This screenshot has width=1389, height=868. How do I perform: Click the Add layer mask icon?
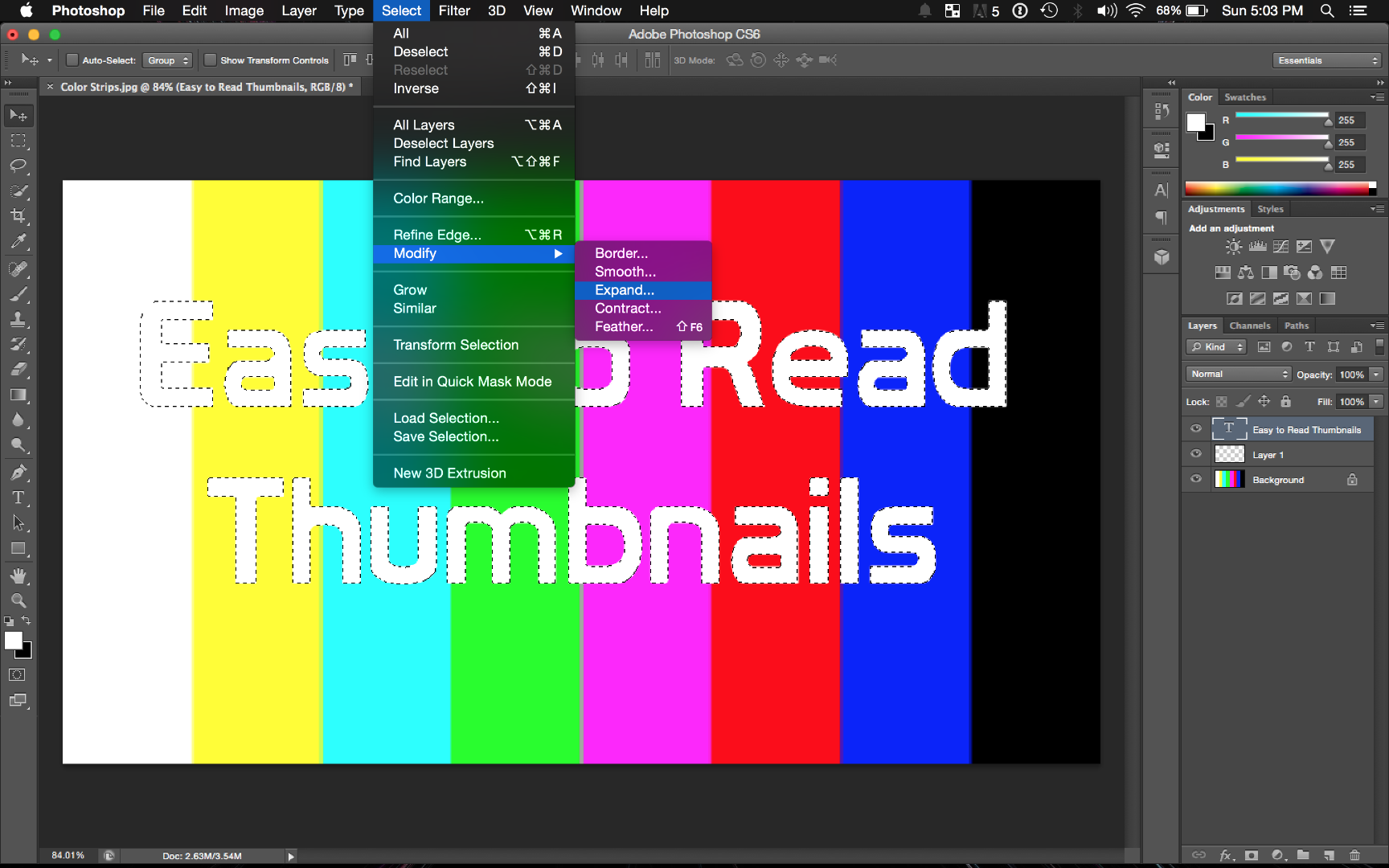[x=1251, y=854]
